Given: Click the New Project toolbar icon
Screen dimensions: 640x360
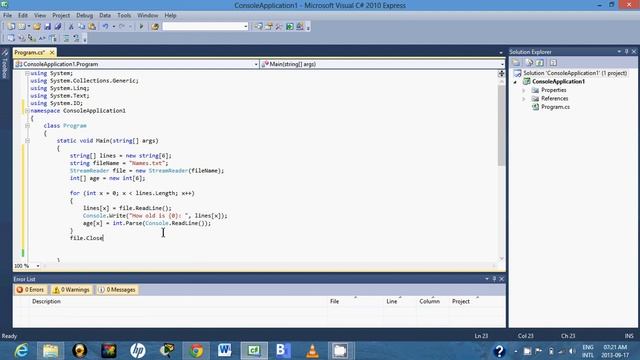Looking at the screenshot, I should 11,27.
